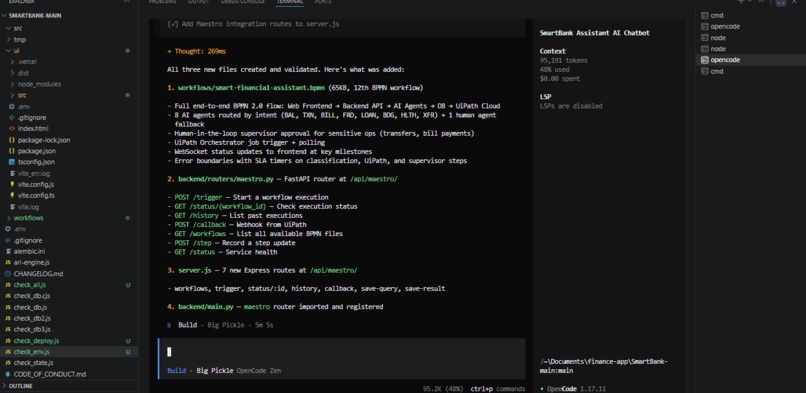Image resolution: width=806 pixels, height=393 pixels.
Task: Expand the node_modules folder
Action: (x=39, y=84)
